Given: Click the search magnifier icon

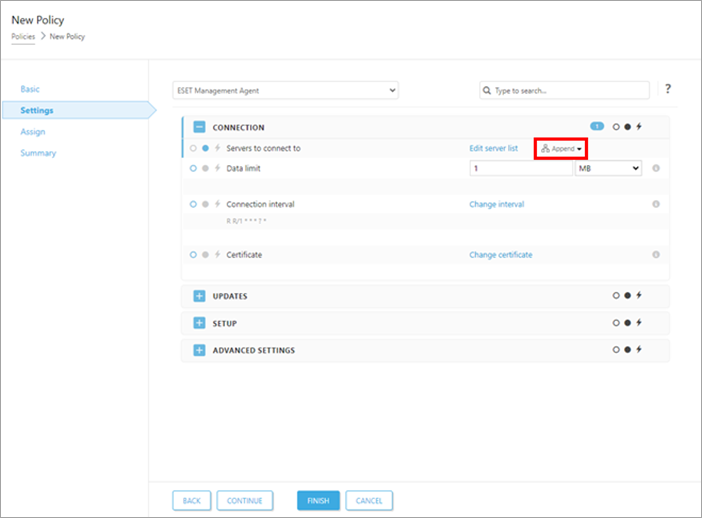Looking at the screenshot, I should pos(487,90).
